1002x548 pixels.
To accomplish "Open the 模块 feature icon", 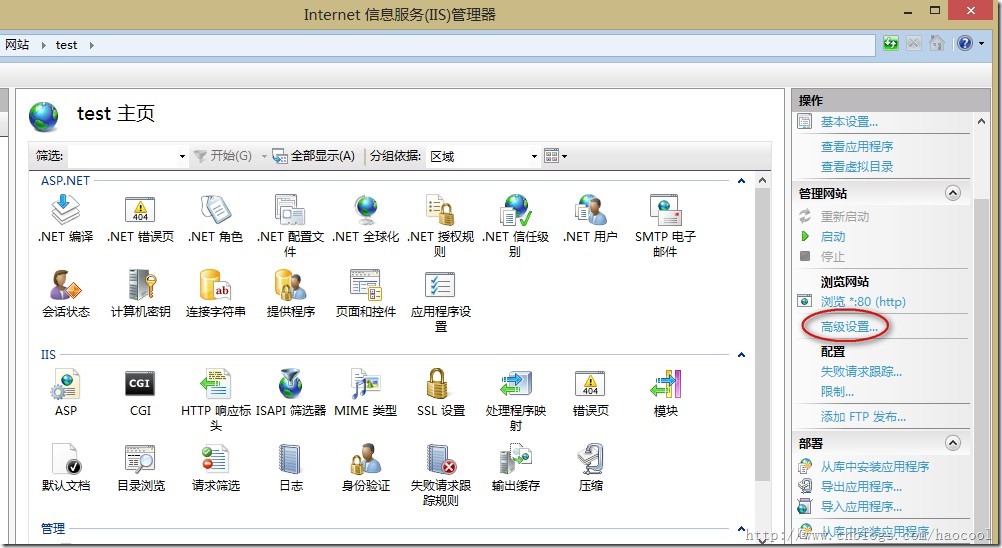I will point(665,384).
